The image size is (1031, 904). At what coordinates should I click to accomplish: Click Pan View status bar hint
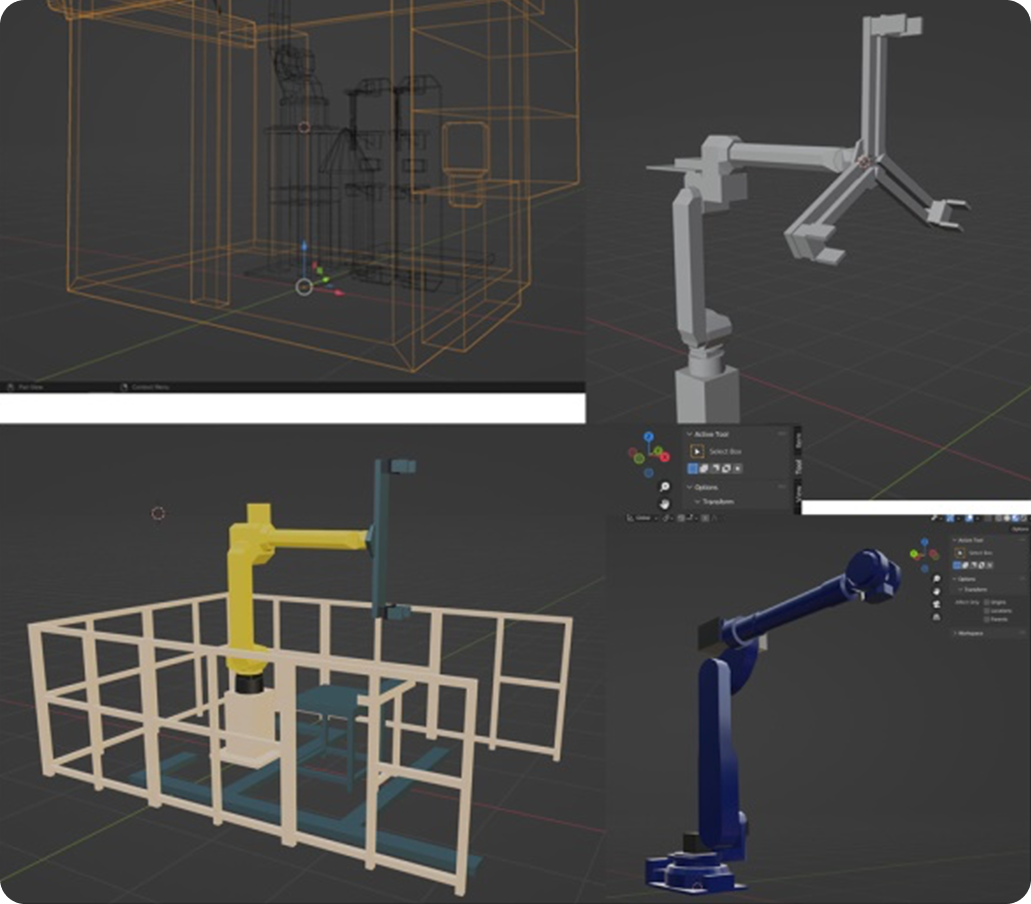(25, 387)
